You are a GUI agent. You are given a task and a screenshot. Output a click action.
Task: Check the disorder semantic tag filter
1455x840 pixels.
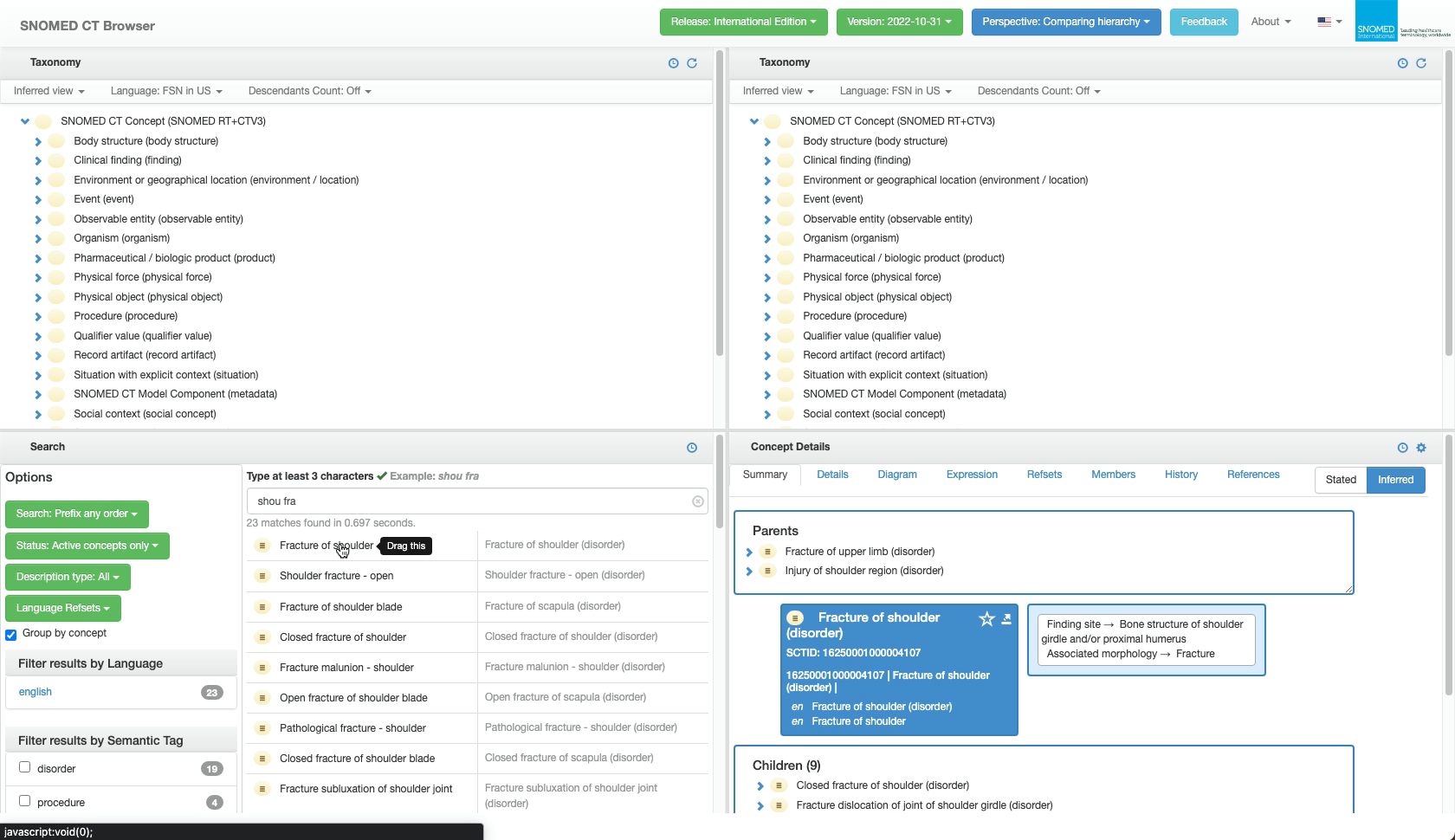point(24,767)
